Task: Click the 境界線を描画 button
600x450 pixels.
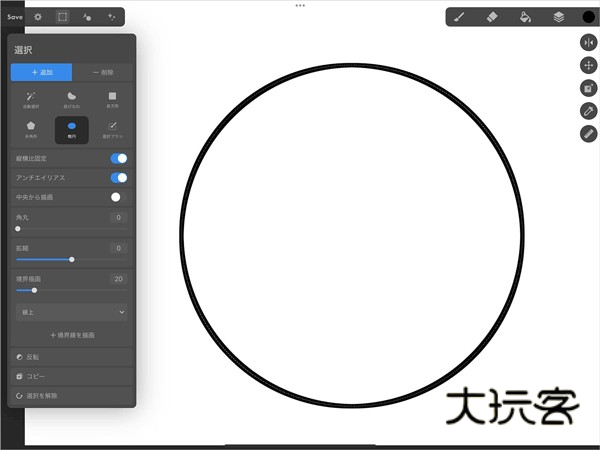Action: point(71,335)
